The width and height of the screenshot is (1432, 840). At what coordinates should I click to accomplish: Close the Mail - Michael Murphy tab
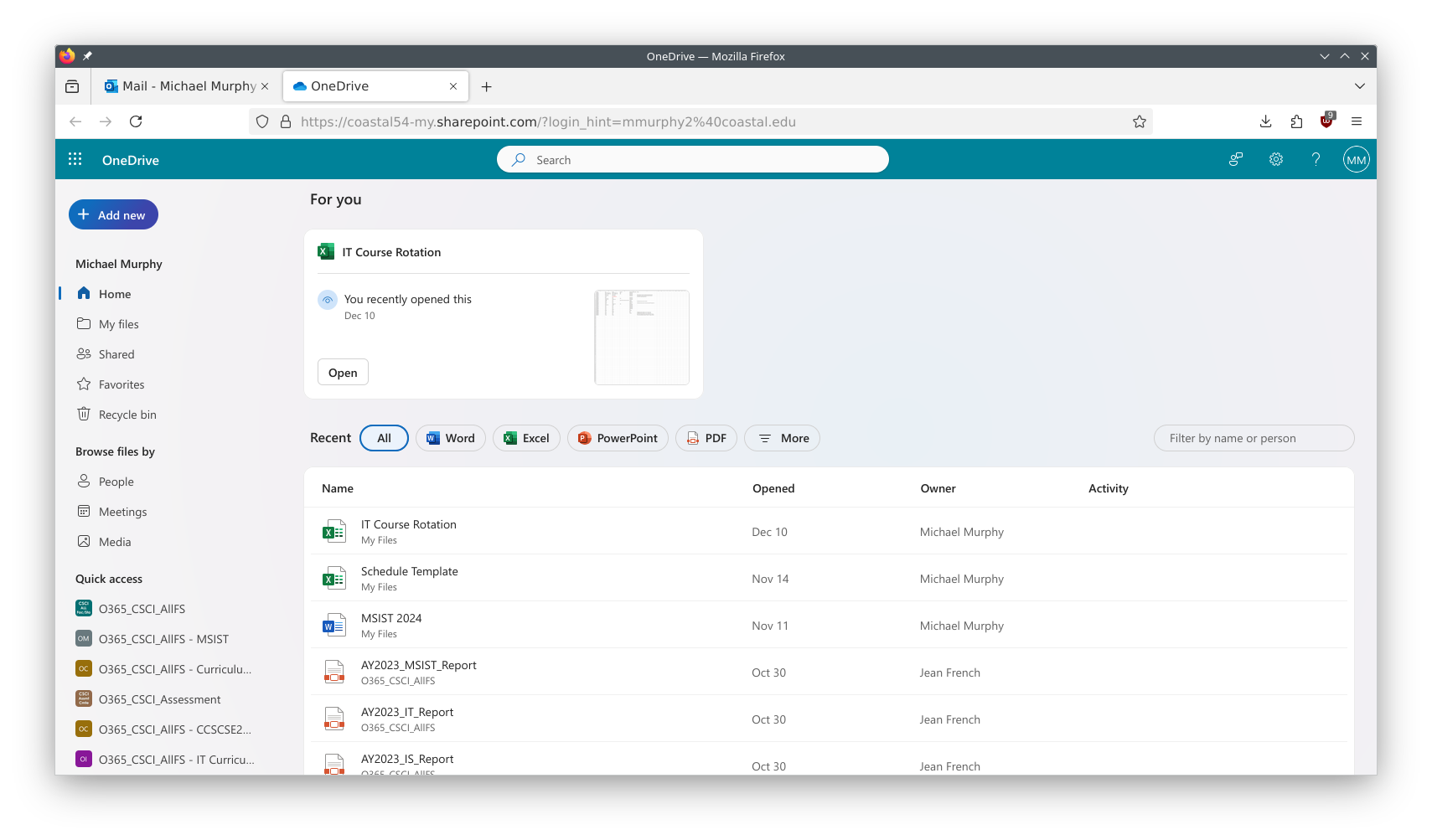[265, 86]
